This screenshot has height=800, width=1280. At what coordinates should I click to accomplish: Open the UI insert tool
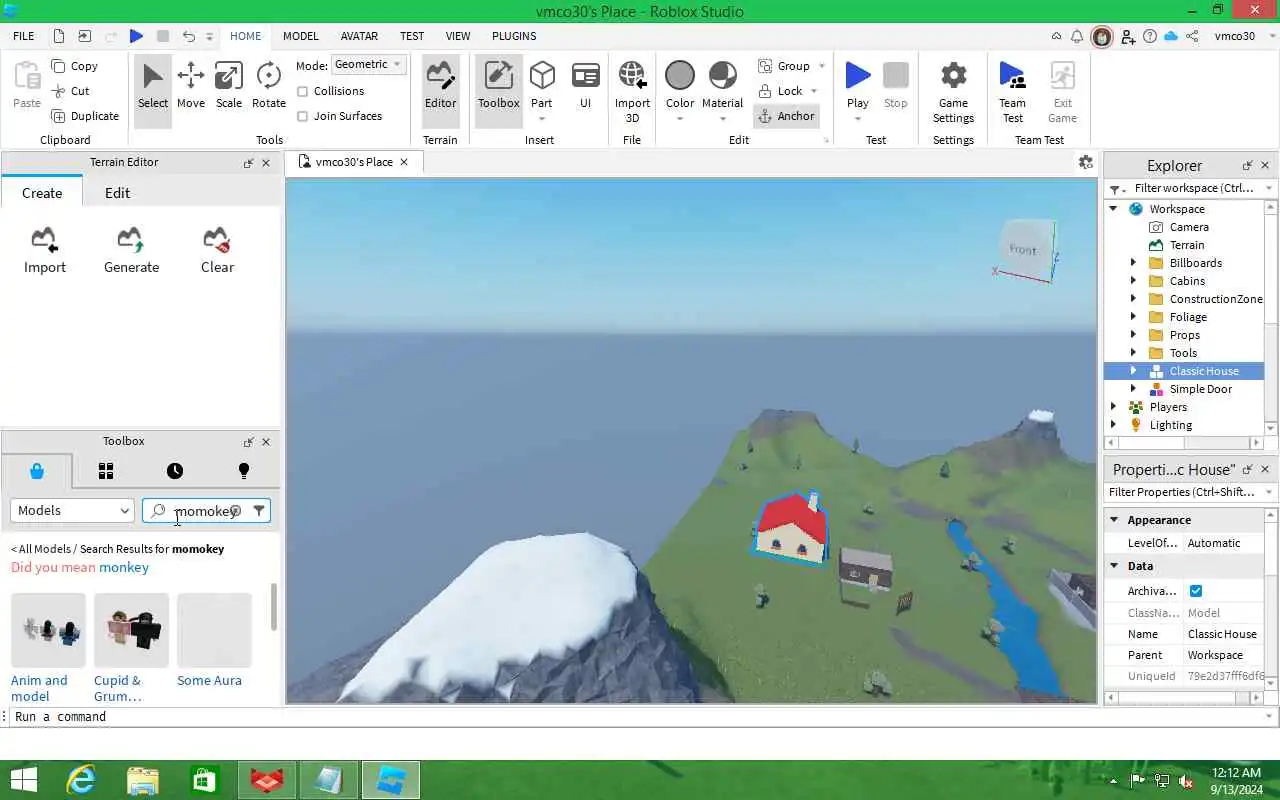coord(585,87)
